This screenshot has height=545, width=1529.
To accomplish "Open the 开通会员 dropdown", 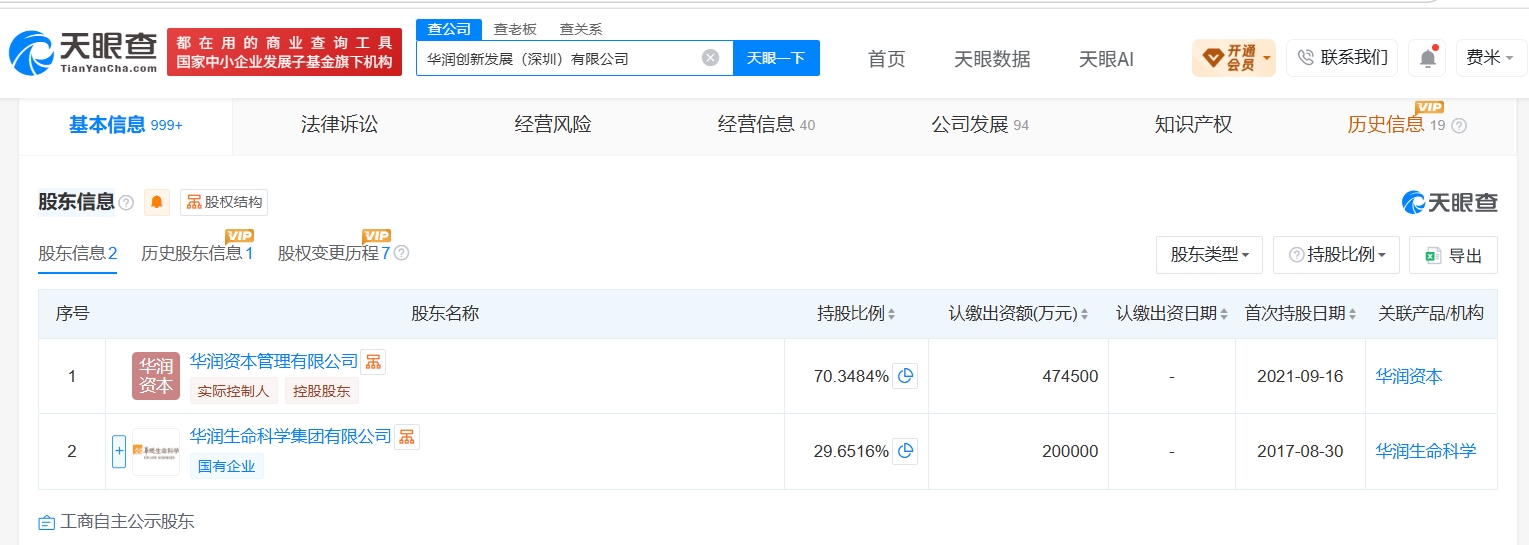I will point(1234,58).
